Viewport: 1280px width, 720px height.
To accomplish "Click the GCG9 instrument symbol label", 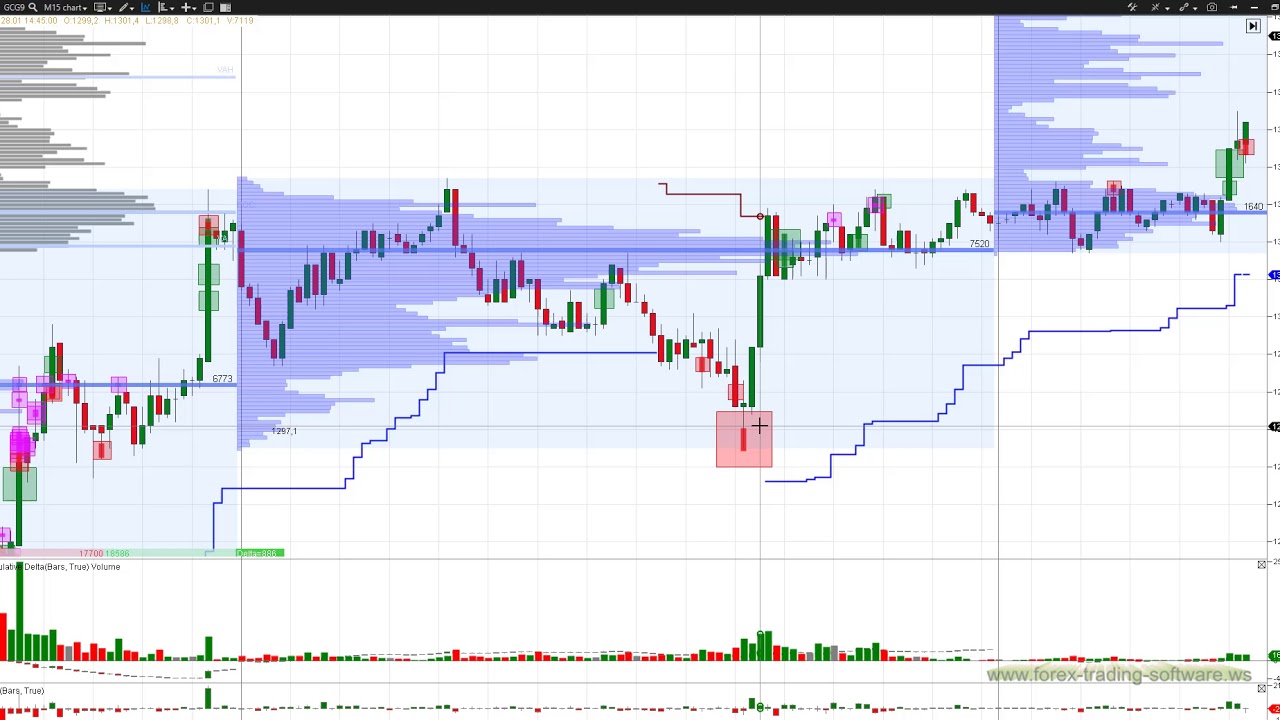I will click(14, 7).
